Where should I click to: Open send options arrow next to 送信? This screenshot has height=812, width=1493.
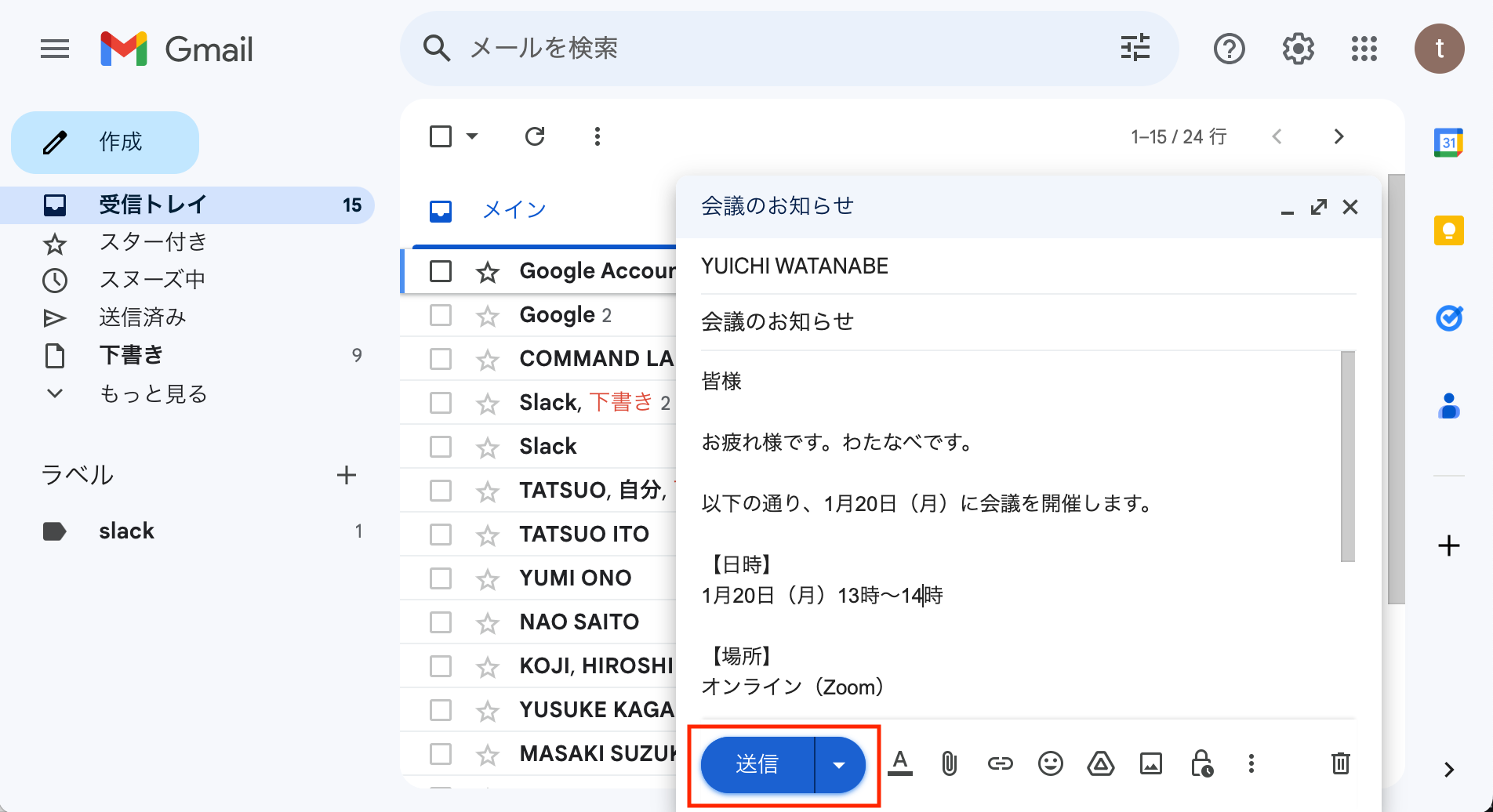coord(839,764)
